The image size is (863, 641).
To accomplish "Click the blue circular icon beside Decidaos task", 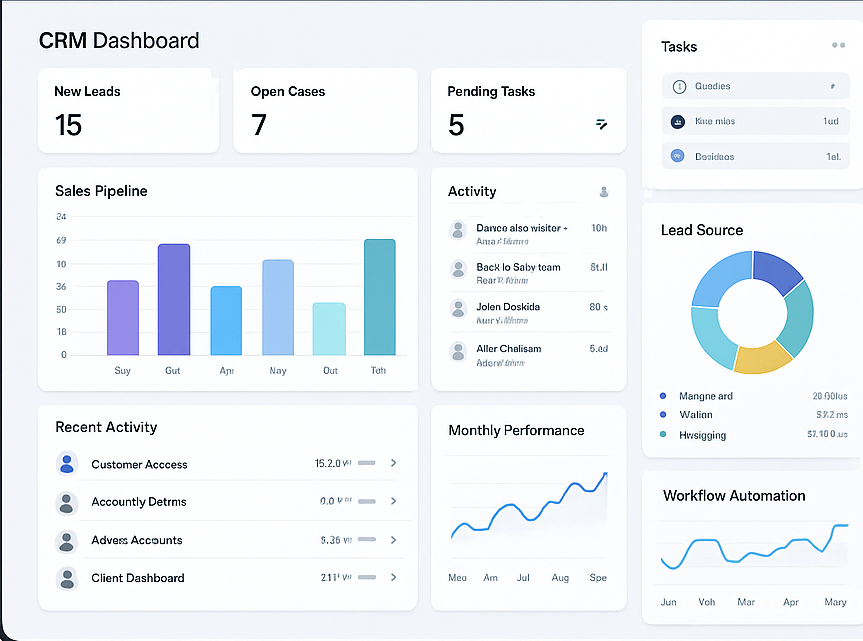I will 679,155.
